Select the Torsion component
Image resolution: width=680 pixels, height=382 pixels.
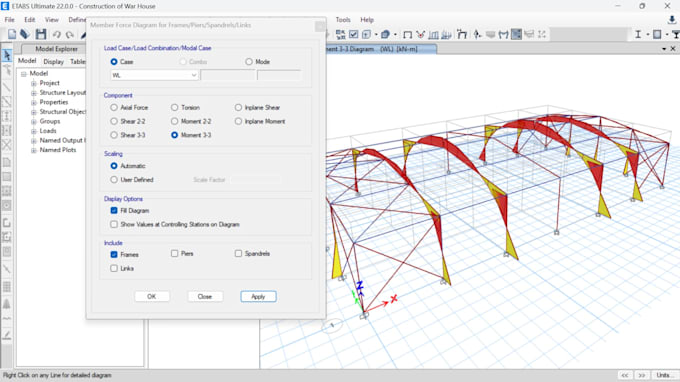click(174, 107)
